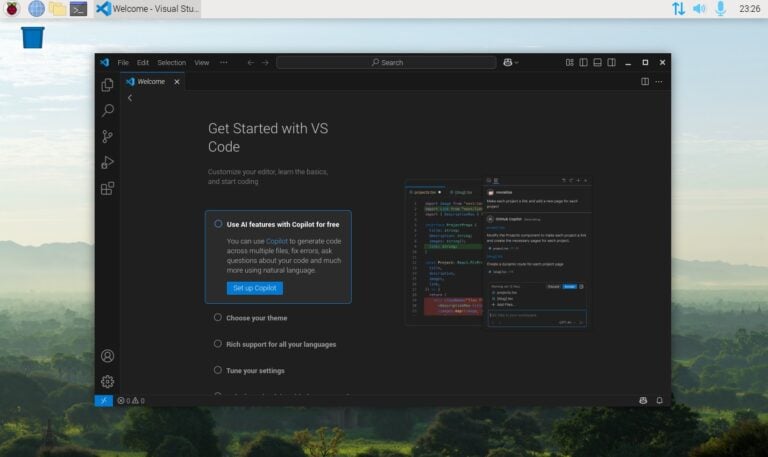Select the Visual Studio Code taskbar entry
Viewport: 768px width, 457px height.
click(x=147, y=8)
